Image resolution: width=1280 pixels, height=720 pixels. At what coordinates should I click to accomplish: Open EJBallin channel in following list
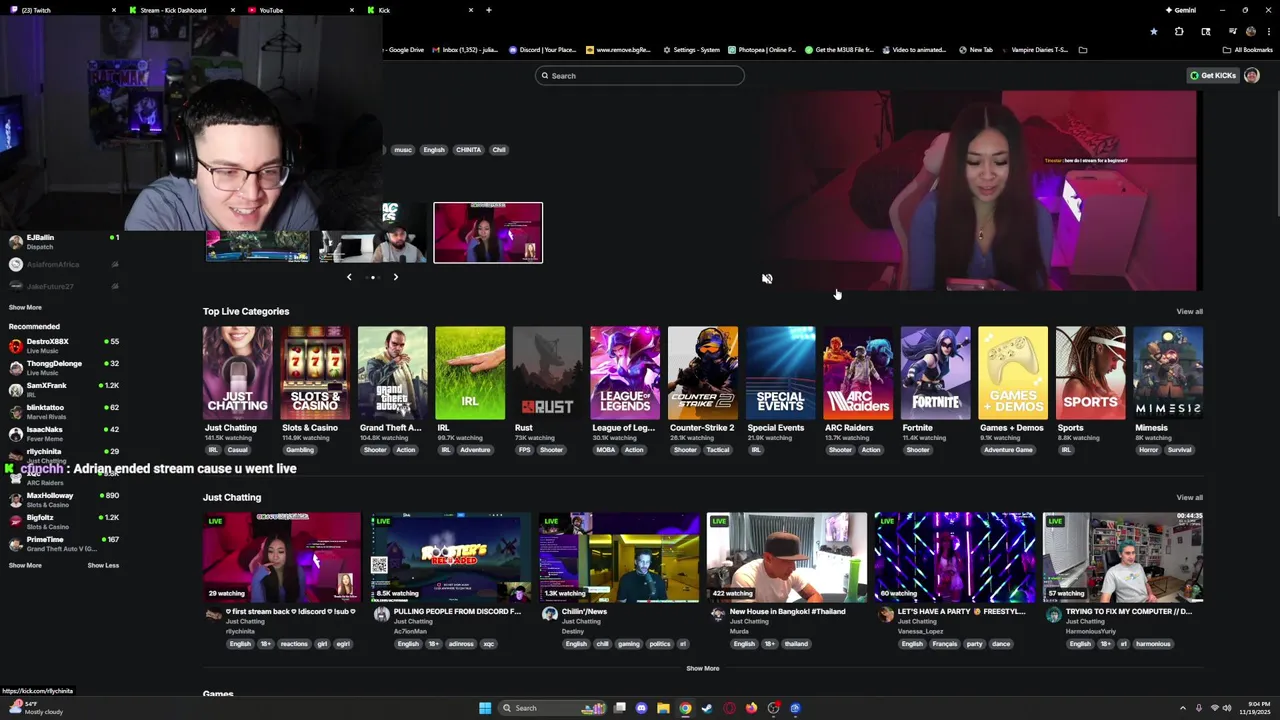pos(64,241)
